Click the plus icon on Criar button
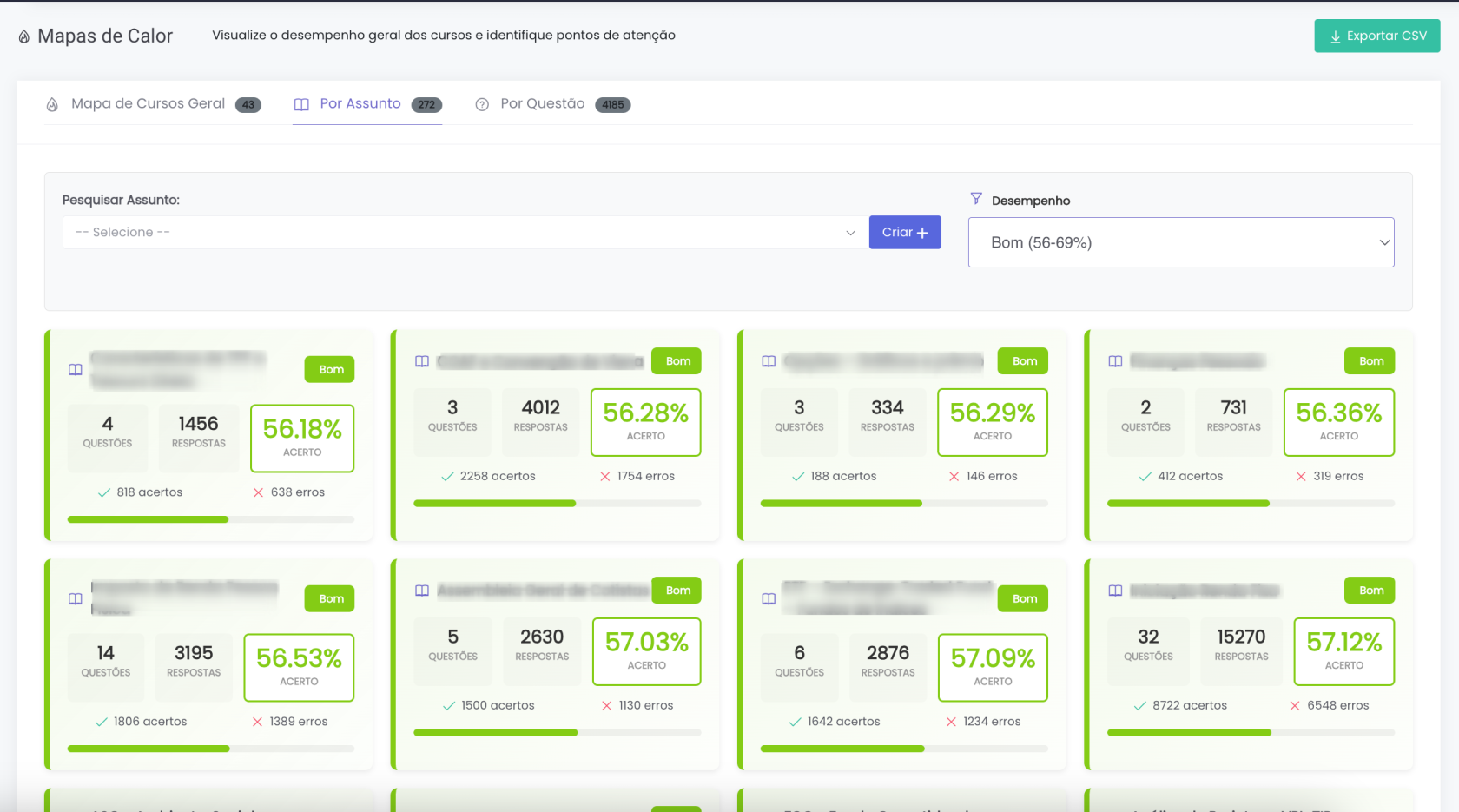 [922, 233]
